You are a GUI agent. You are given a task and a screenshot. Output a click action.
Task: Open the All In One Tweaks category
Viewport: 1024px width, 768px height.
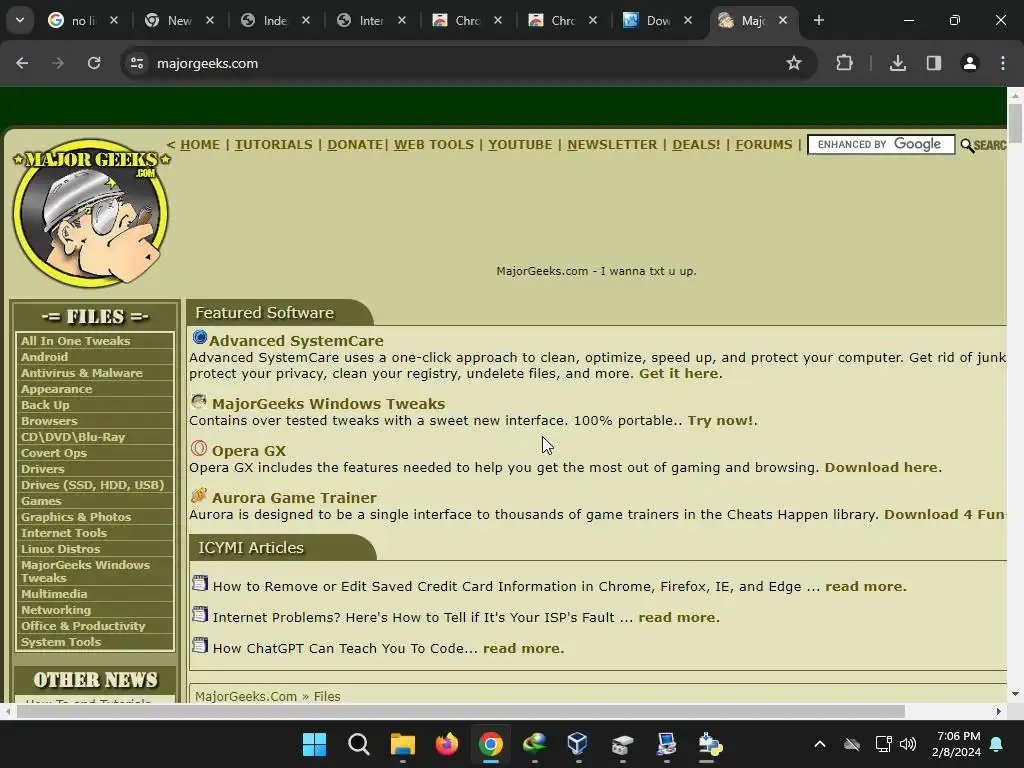click(x=75, y=341)
